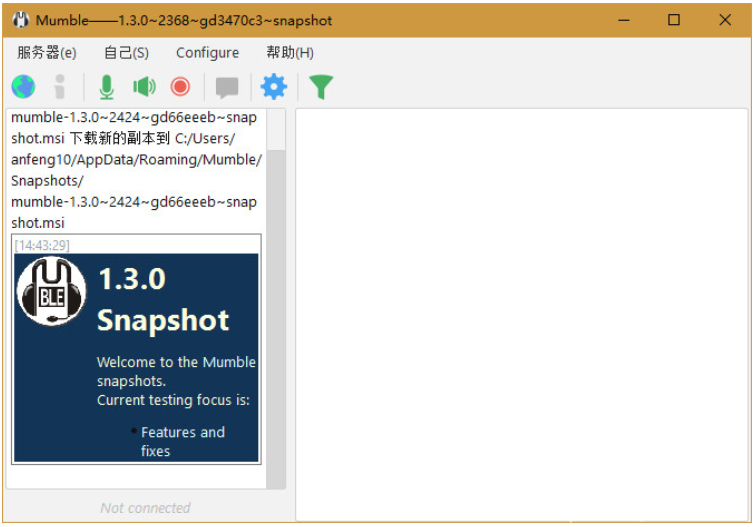Click the [14:43:29] timestamp

(42, 246)
